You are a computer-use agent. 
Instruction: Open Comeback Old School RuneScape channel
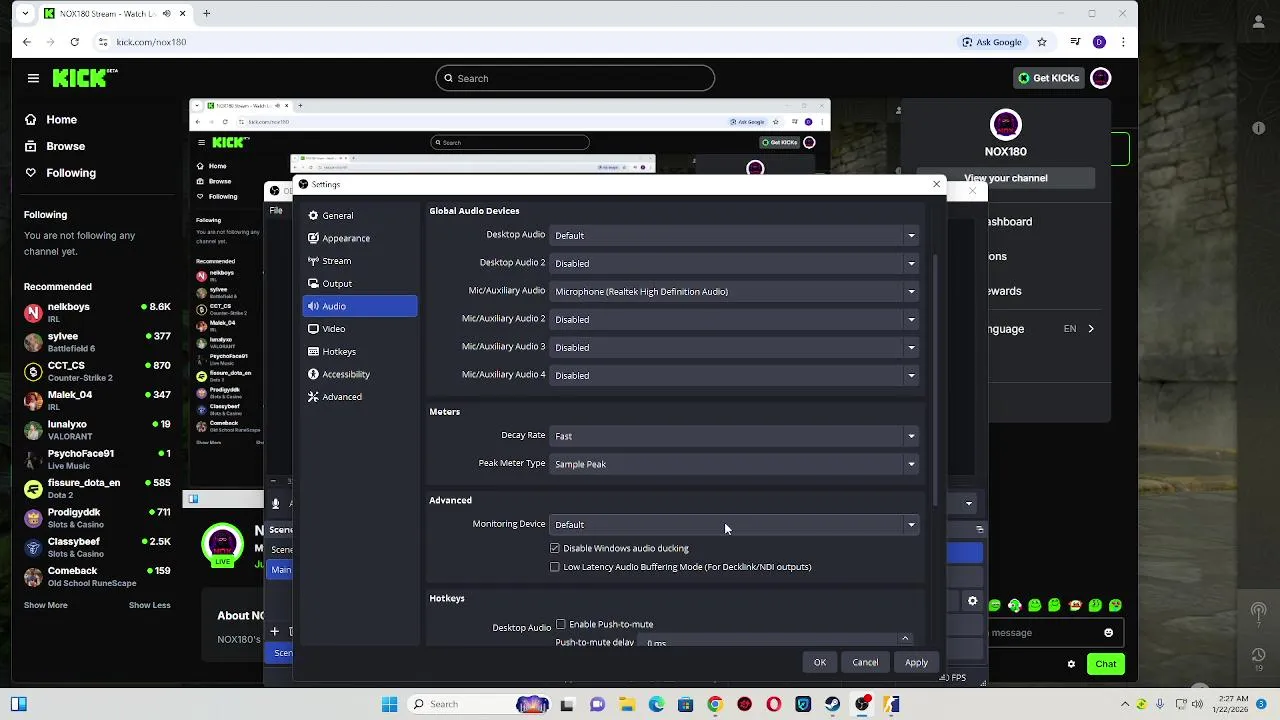tap(98, 576)
